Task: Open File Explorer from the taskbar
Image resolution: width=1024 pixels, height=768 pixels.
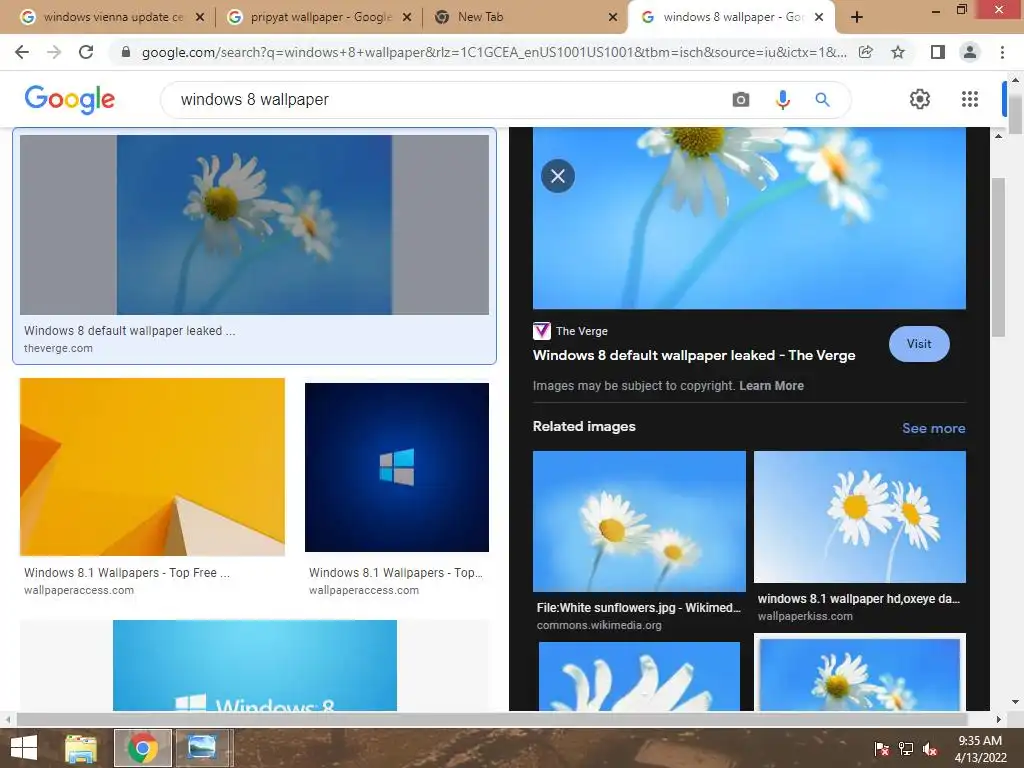Action: [80, 748]
